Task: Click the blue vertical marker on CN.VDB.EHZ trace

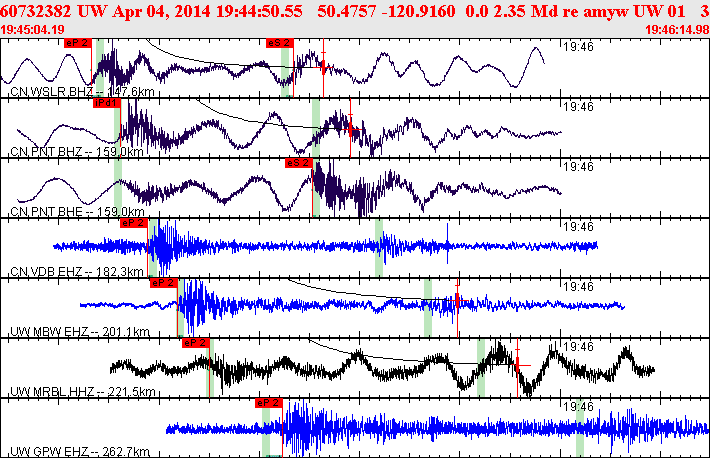Action: pyautogui.click(x=447, y=244)
